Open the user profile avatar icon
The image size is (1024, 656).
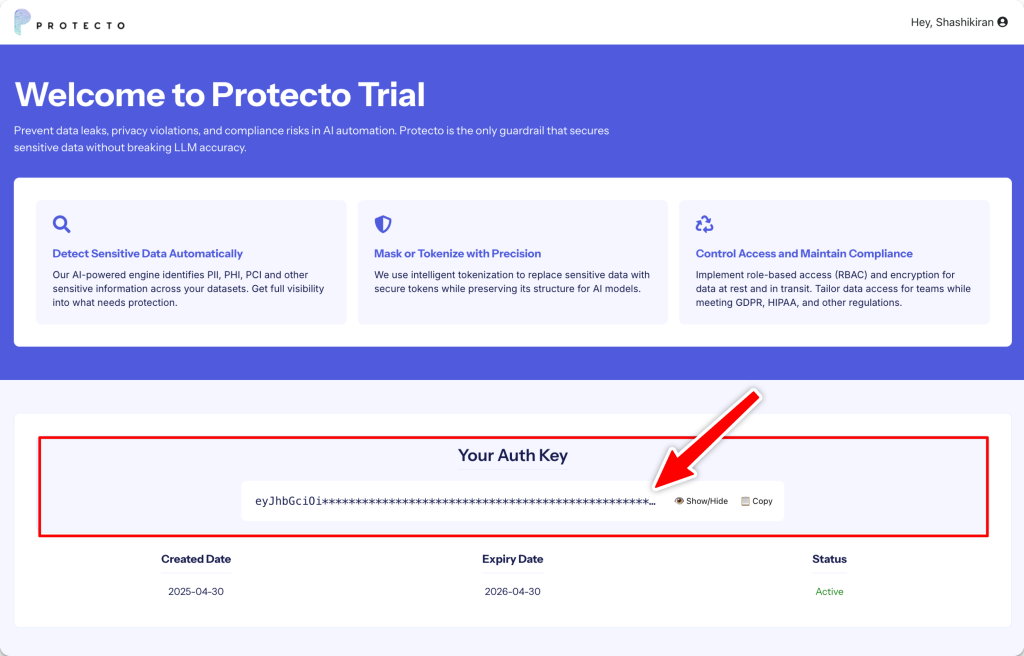pyautogui.click(x=1003, y=22)
